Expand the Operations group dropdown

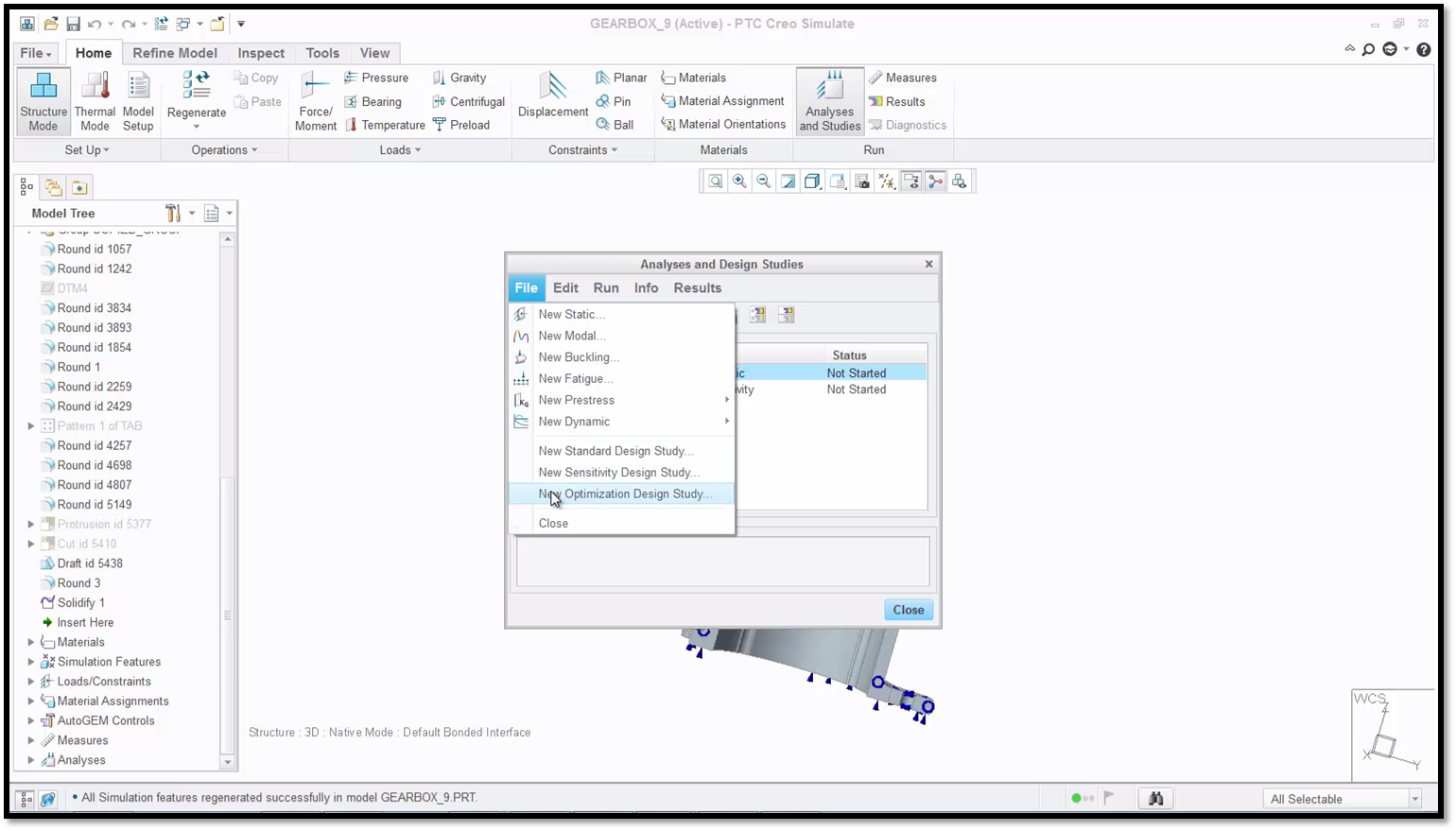(x=224, y=150)
